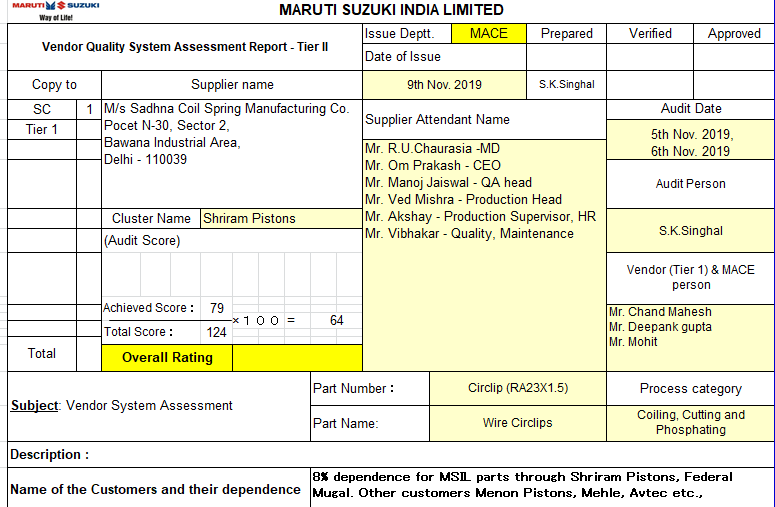Viewport: 775px width, 507px height.
Task: Click the 'Supplier Attendant Name' cell
Action: click(x=484, y=120)
